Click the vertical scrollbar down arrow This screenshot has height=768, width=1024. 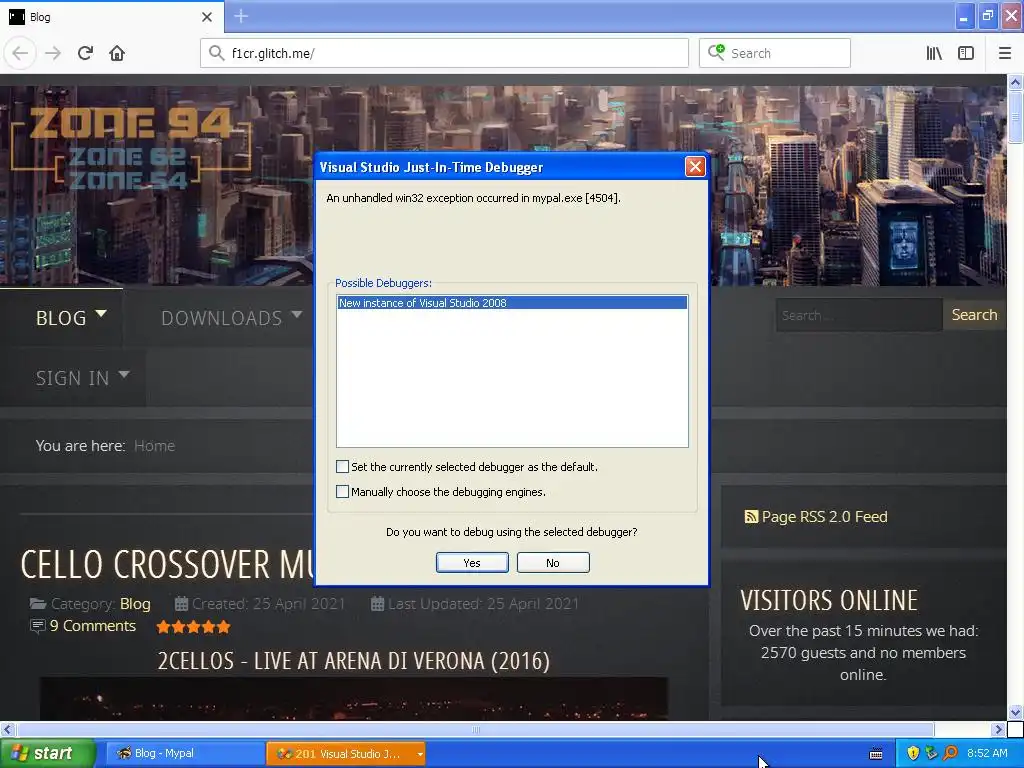point(1015,712)
